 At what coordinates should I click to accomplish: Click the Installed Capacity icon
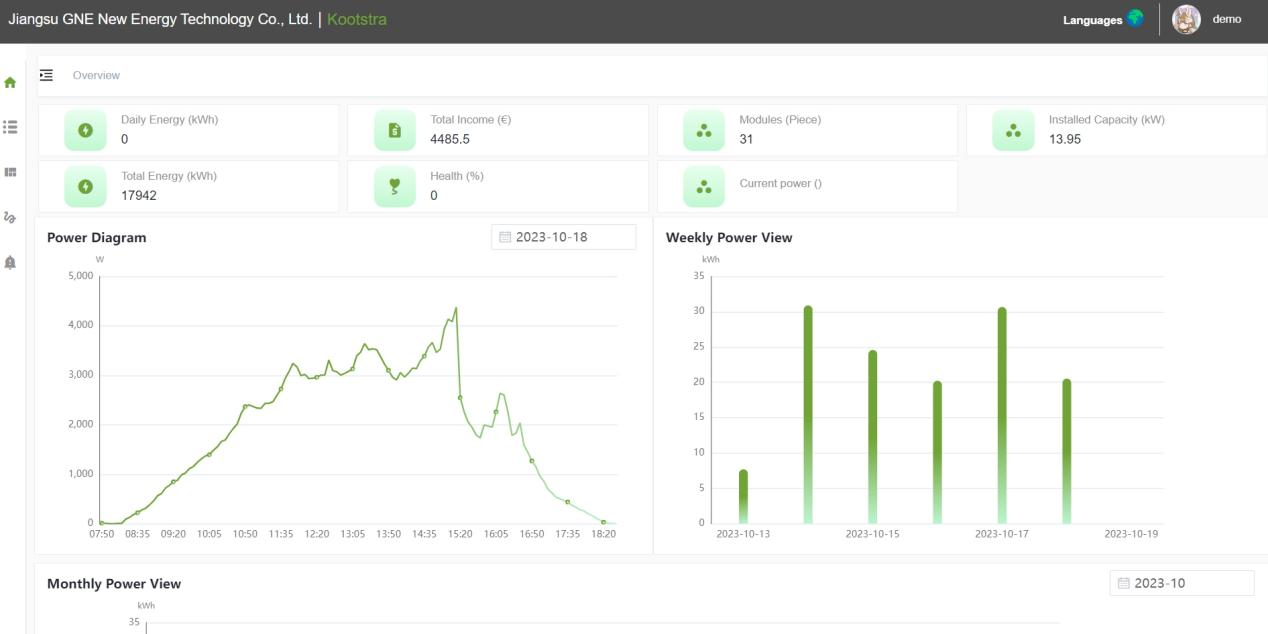[1013, 130]
